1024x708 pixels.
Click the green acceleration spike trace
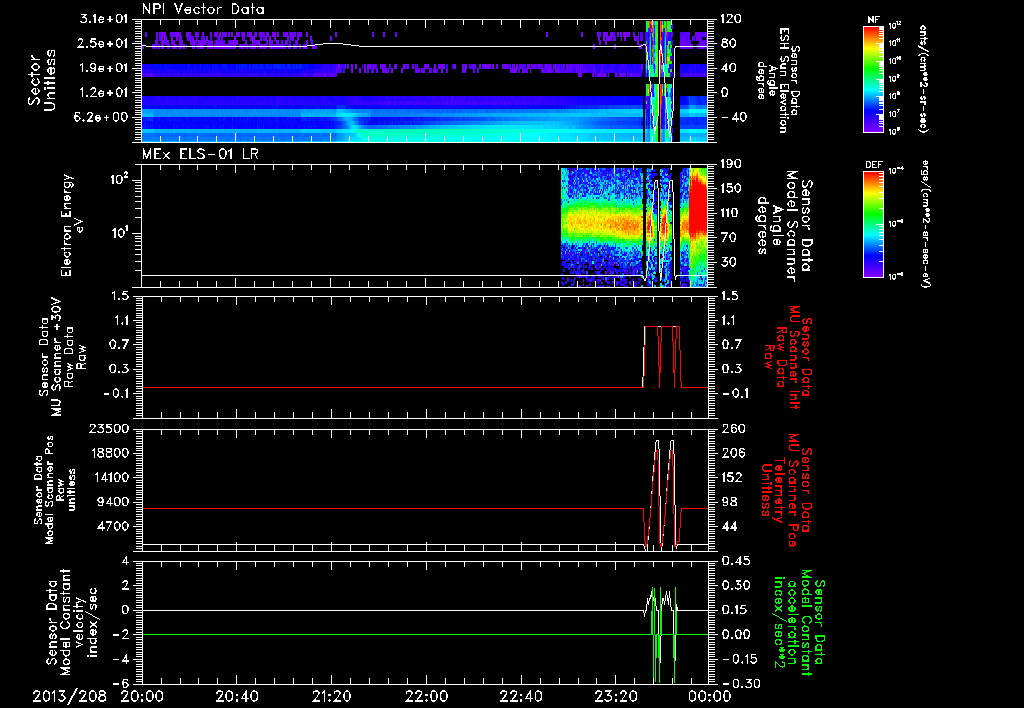(x=663, y=634)
